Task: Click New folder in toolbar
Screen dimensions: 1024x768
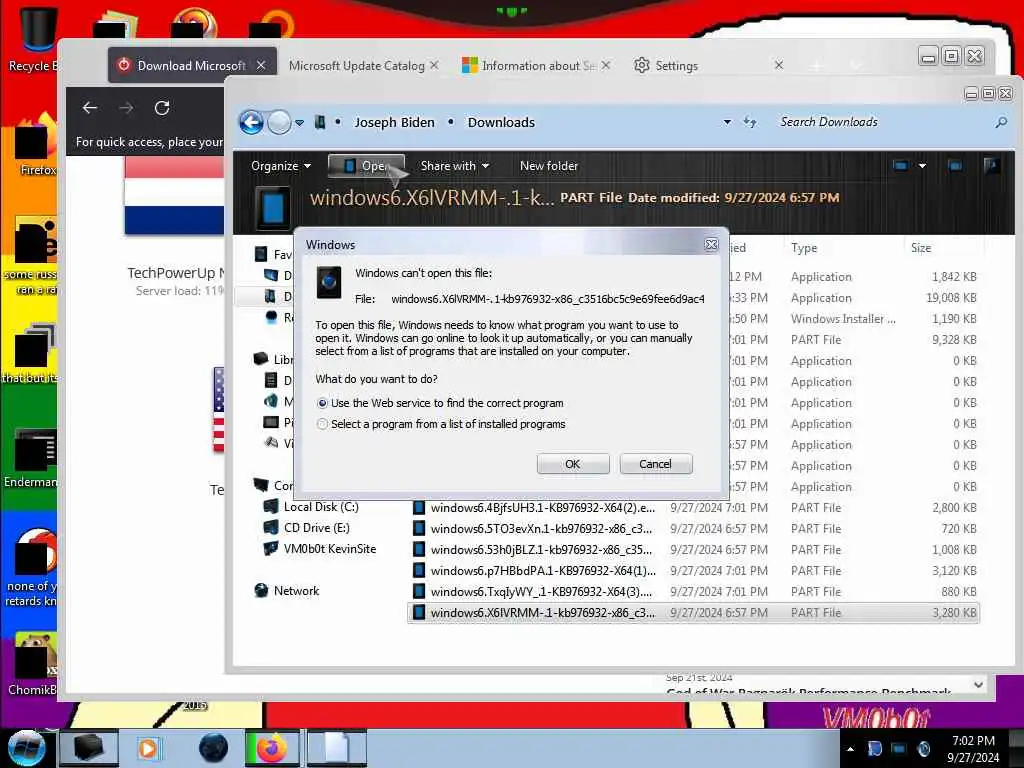Action: click(549, 166)
